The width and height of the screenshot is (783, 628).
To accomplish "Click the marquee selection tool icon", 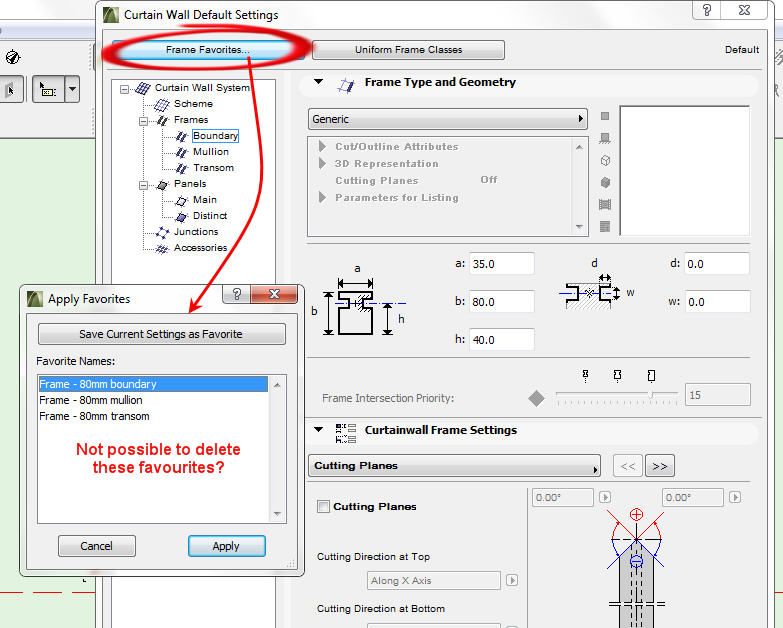I will pyautogui.click(x=48, y=89).
